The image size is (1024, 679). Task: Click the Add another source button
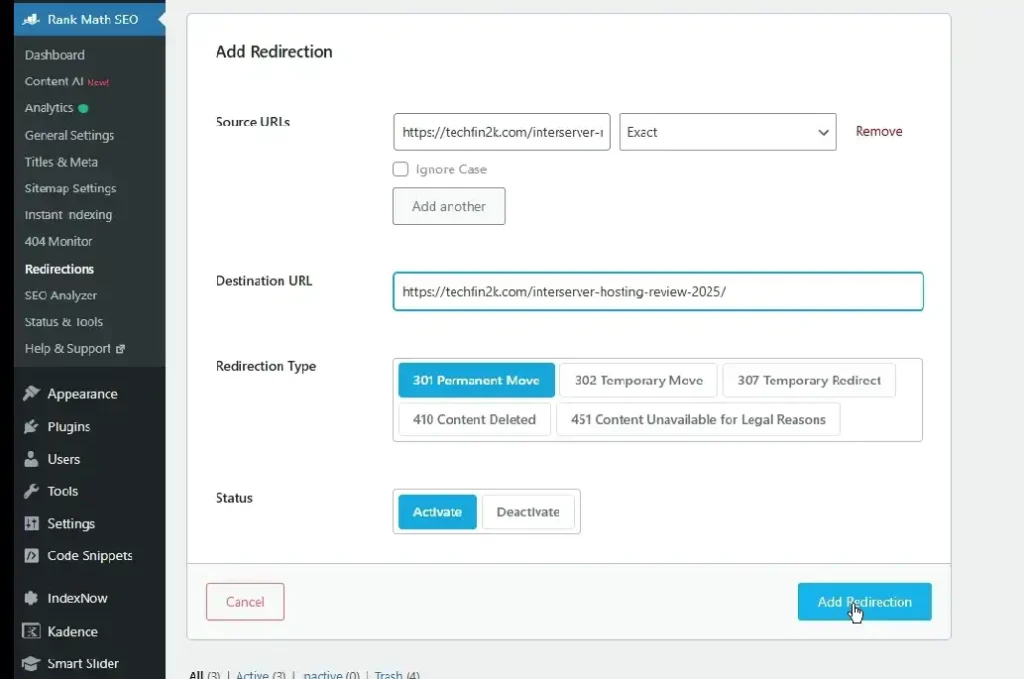click(449, 206)
